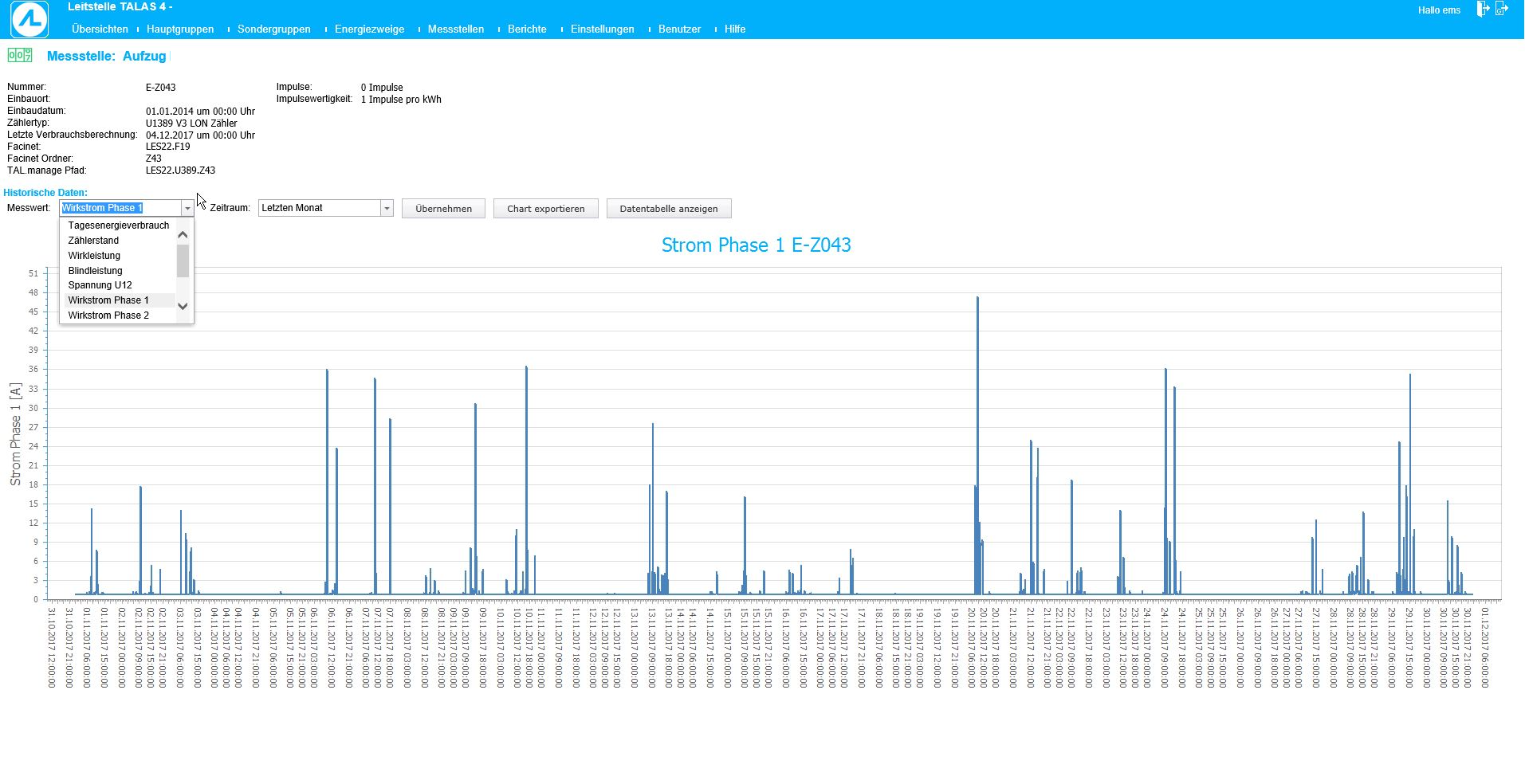
Task: Click the LES22.U389.Z43 path value
Action: point(180,171)
